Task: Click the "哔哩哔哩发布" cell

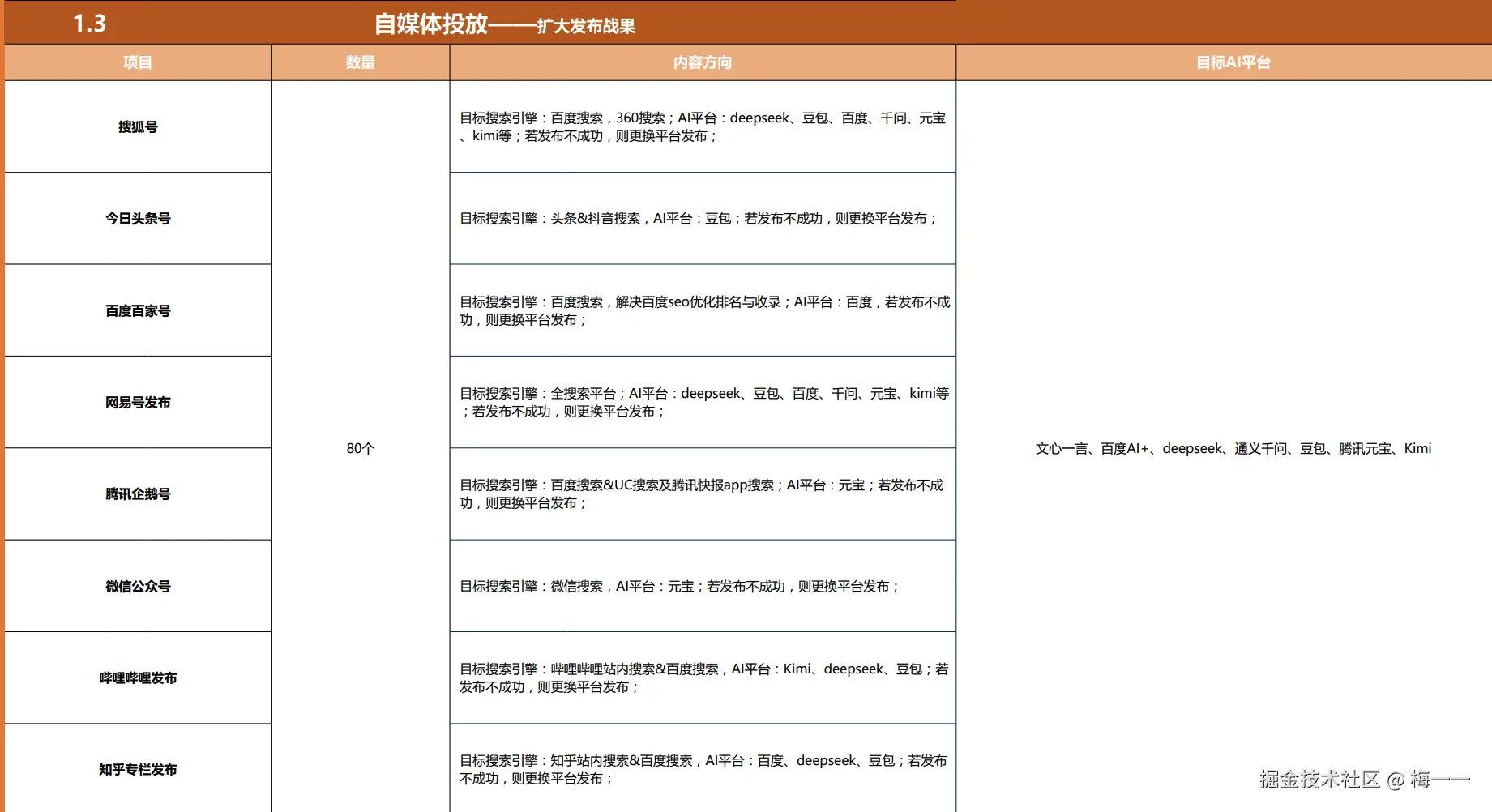Action: [x=137, y=677]
